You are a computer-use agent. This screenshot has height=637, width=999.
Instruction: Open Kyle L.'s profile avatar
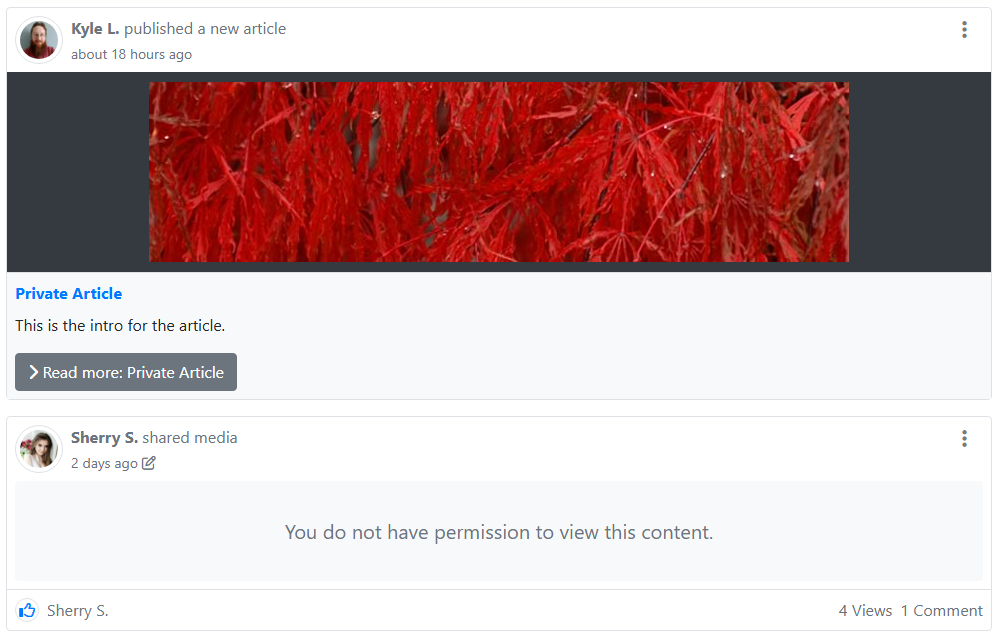pyautogui.click(x=39, y=40)
